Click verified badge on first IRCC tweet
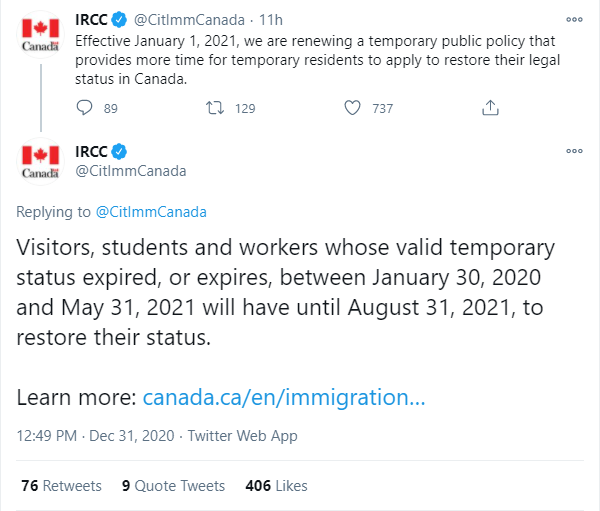The image size is (600, 511). [x=119, y=20]
